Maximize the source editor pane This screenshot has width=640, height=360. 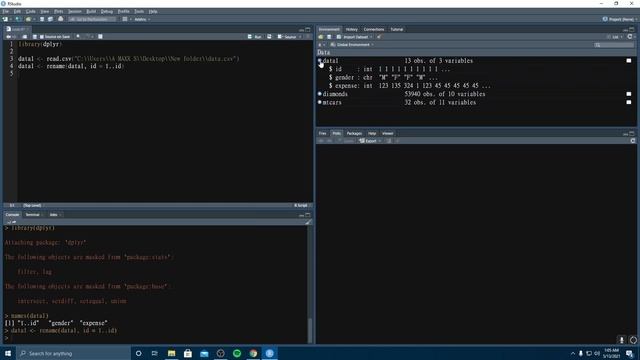pyautogui.click(x=308, y=29)
